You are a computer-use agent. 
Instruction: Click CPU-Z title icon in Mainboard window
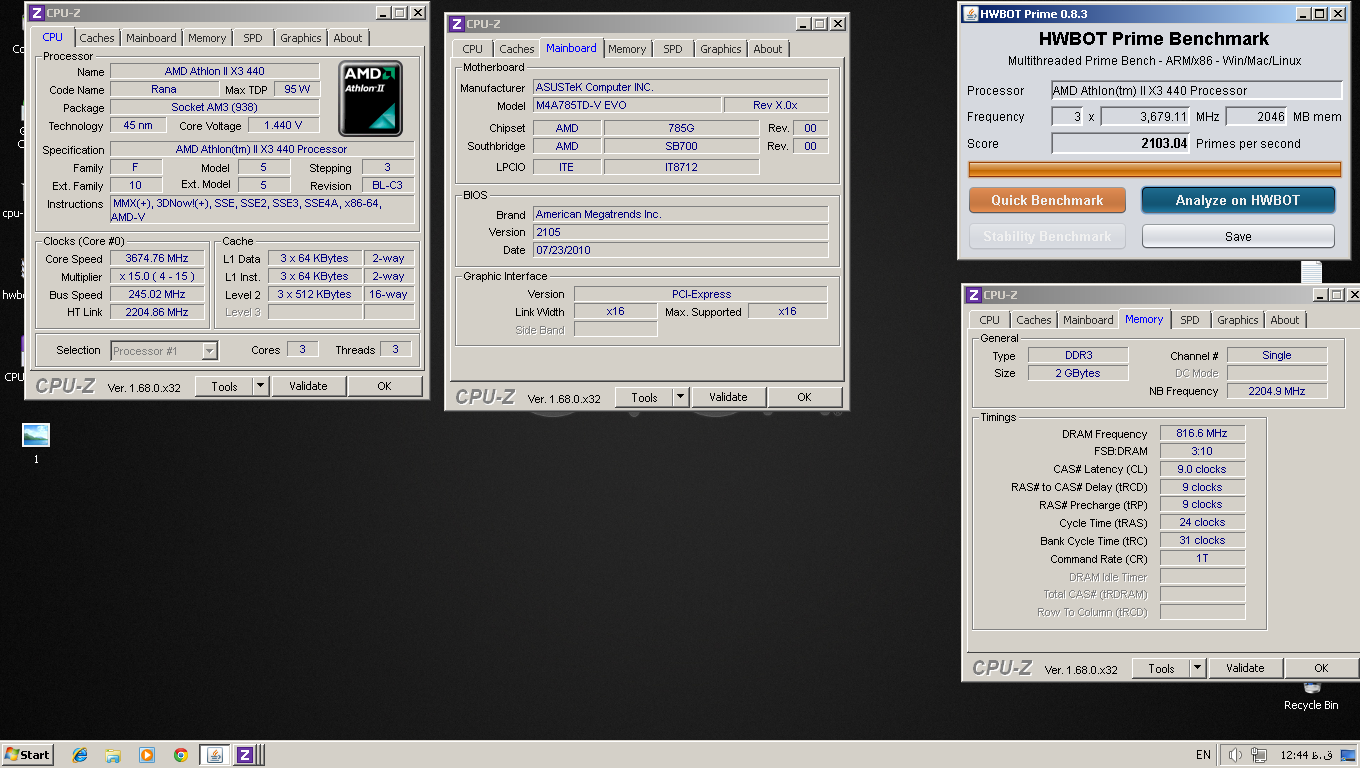point(456,24)
